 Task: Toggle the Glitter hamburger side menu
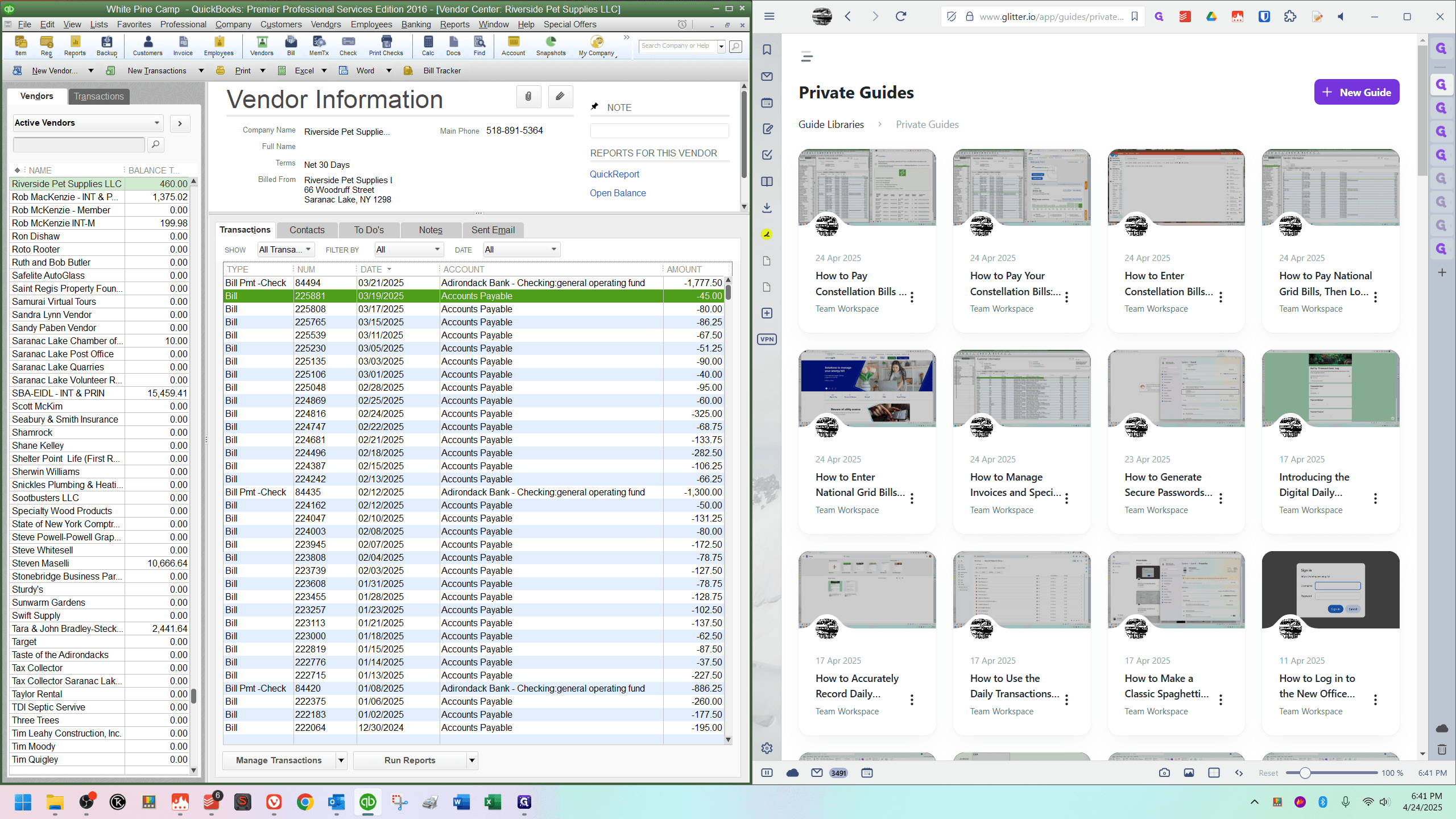806,56
